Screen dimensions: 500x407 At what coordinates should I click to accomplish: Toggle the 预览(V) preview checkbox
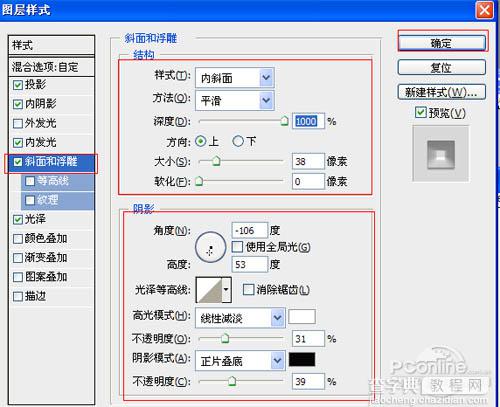pos(420,112)
